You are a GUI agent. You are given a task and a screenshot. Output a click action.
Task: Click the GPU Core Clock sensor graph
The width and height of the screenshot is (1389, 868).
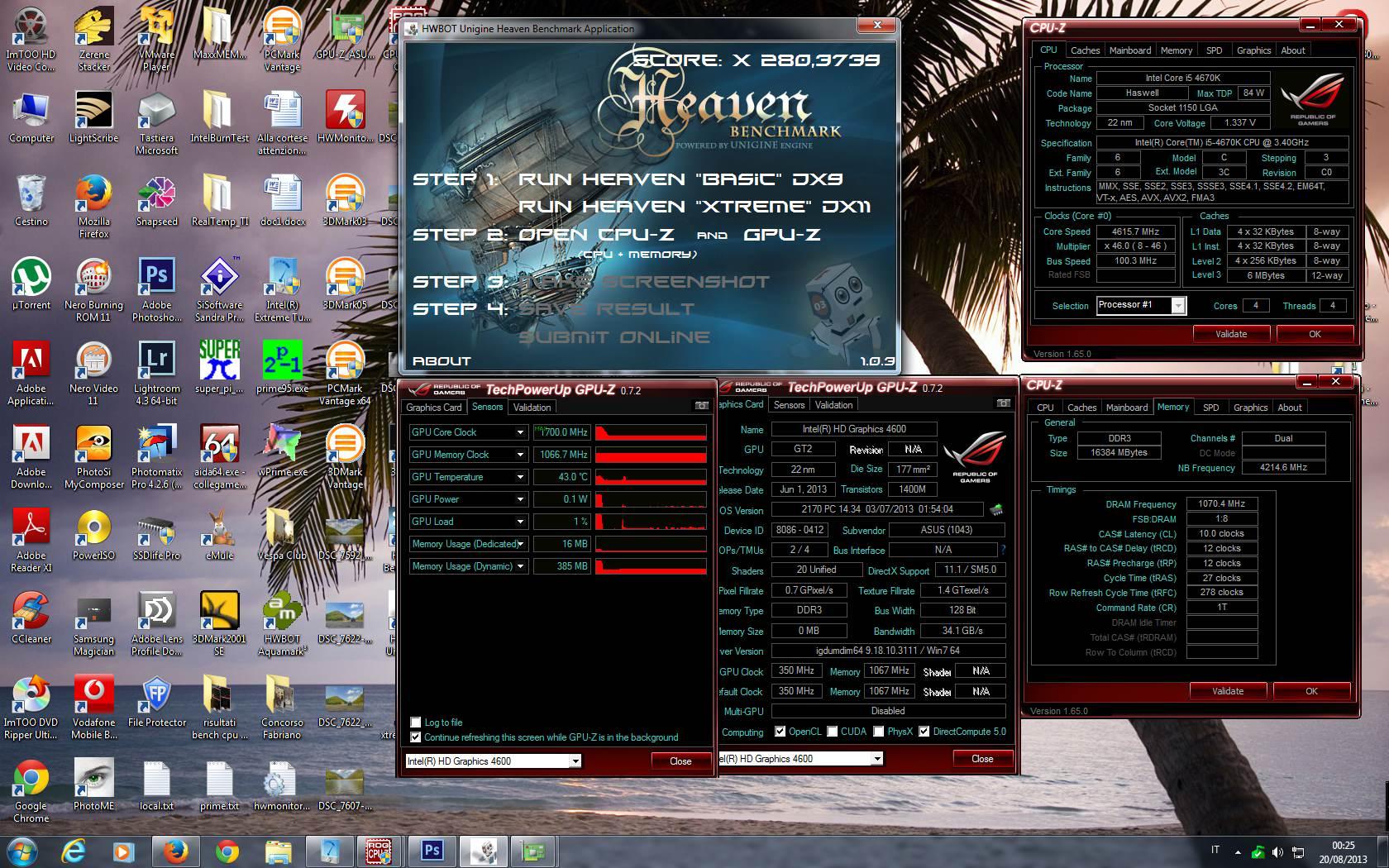pos(651,432)
